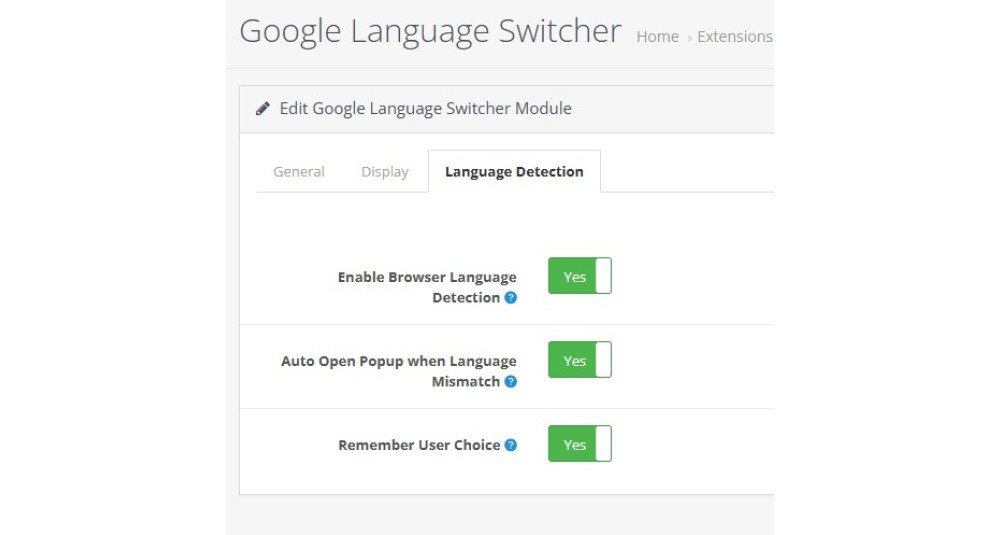Click help icon beside Enable Browser Language Detection
The width and height of the screenshot is (1000, 535).
[x=511, y=298]
